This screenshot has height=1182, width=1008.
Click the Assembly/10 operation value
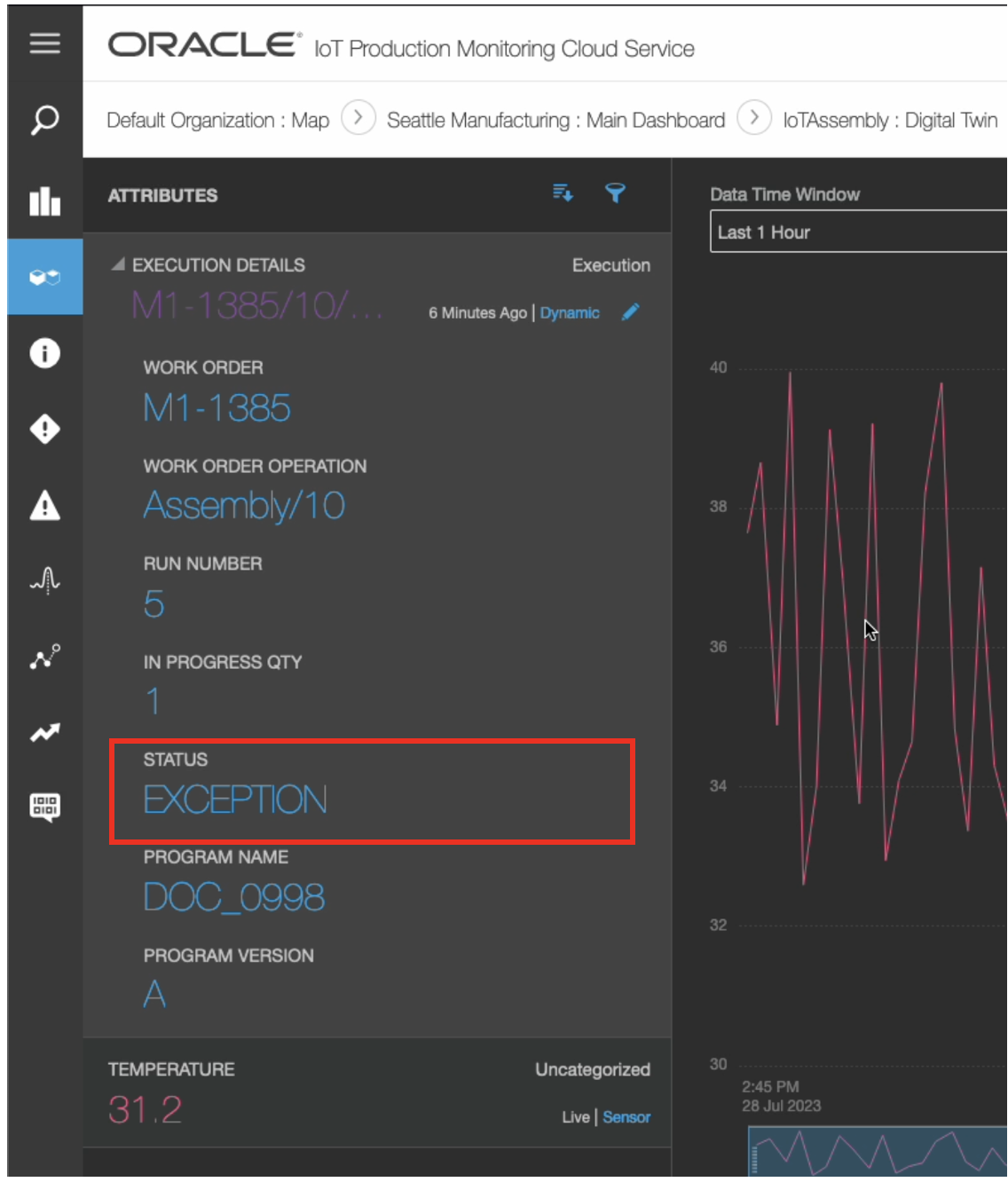point(244,506)
